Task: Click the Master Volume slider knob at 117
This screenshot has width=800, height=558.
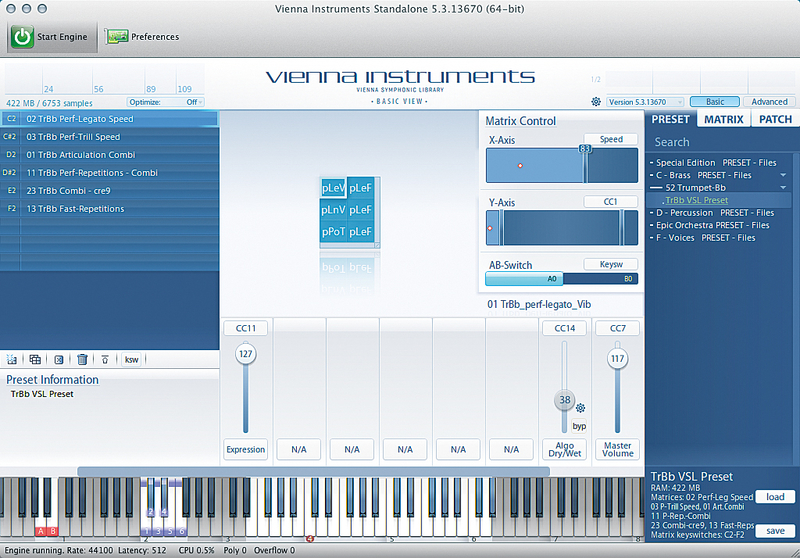Action: (617, 359)
